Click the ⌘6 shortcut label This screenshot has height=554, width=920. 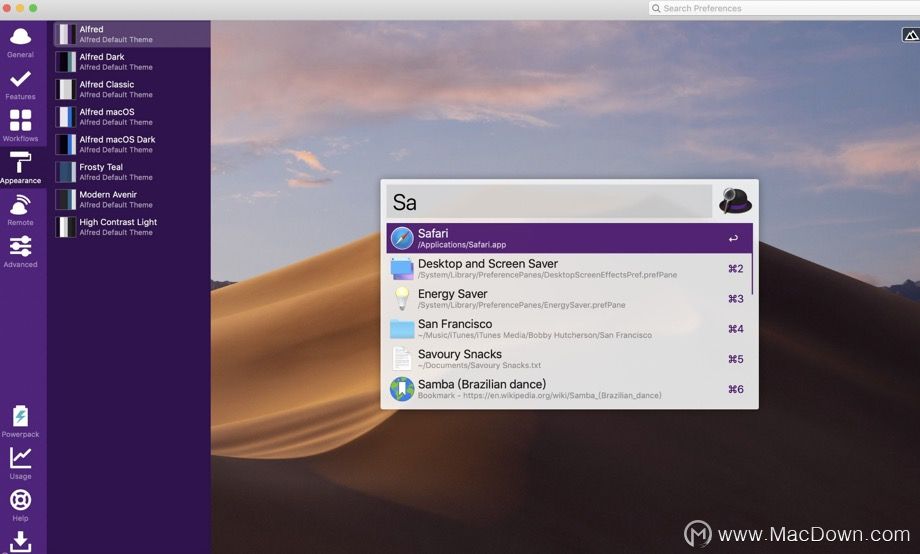click(736, 389)
